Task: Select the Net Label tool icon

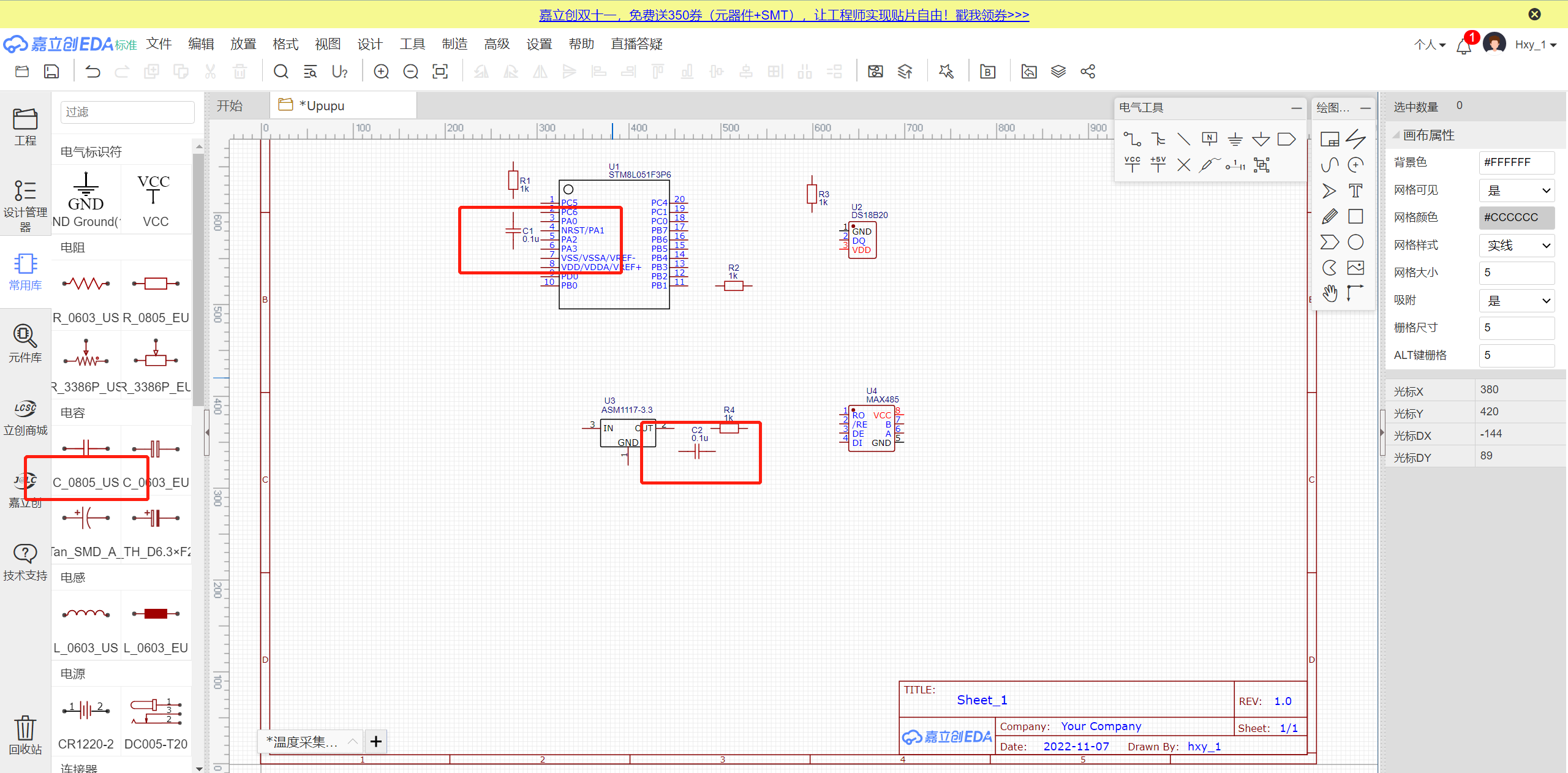Action: click(x=1209, y=139)
